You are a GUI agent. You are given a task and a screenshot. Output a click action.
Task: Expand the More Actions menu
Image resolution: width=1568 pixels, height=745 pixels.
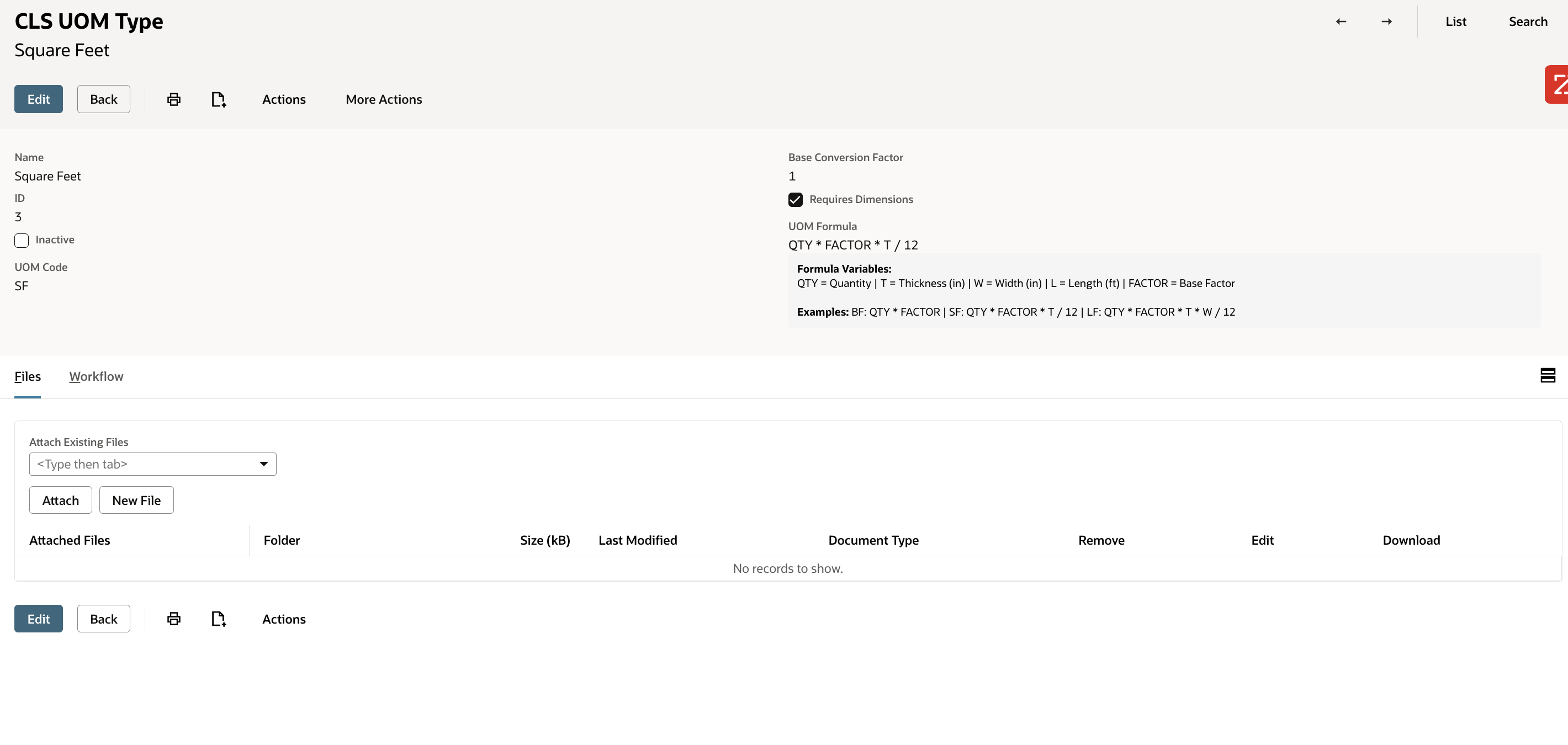click(384, 99)
